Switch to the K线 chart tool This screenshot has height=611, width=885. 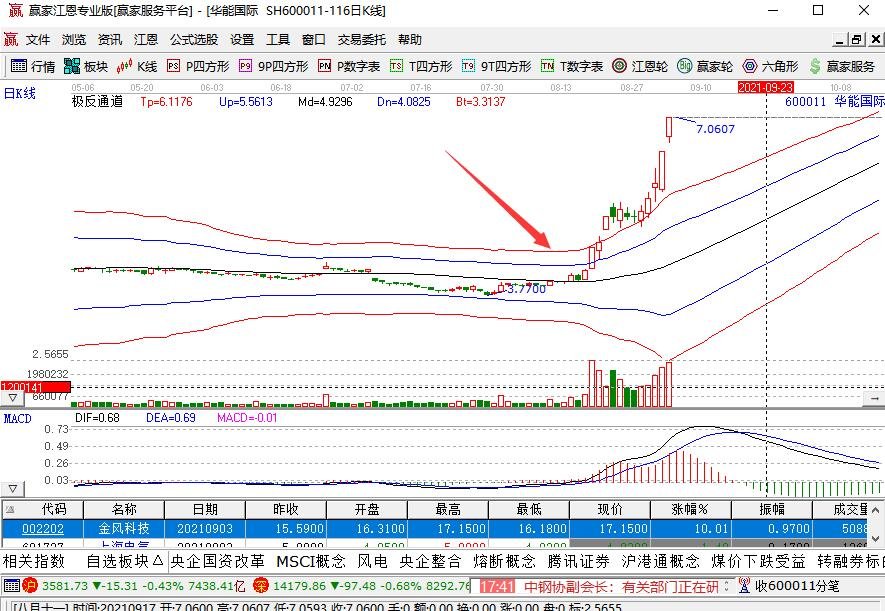[x=137, y=67]
